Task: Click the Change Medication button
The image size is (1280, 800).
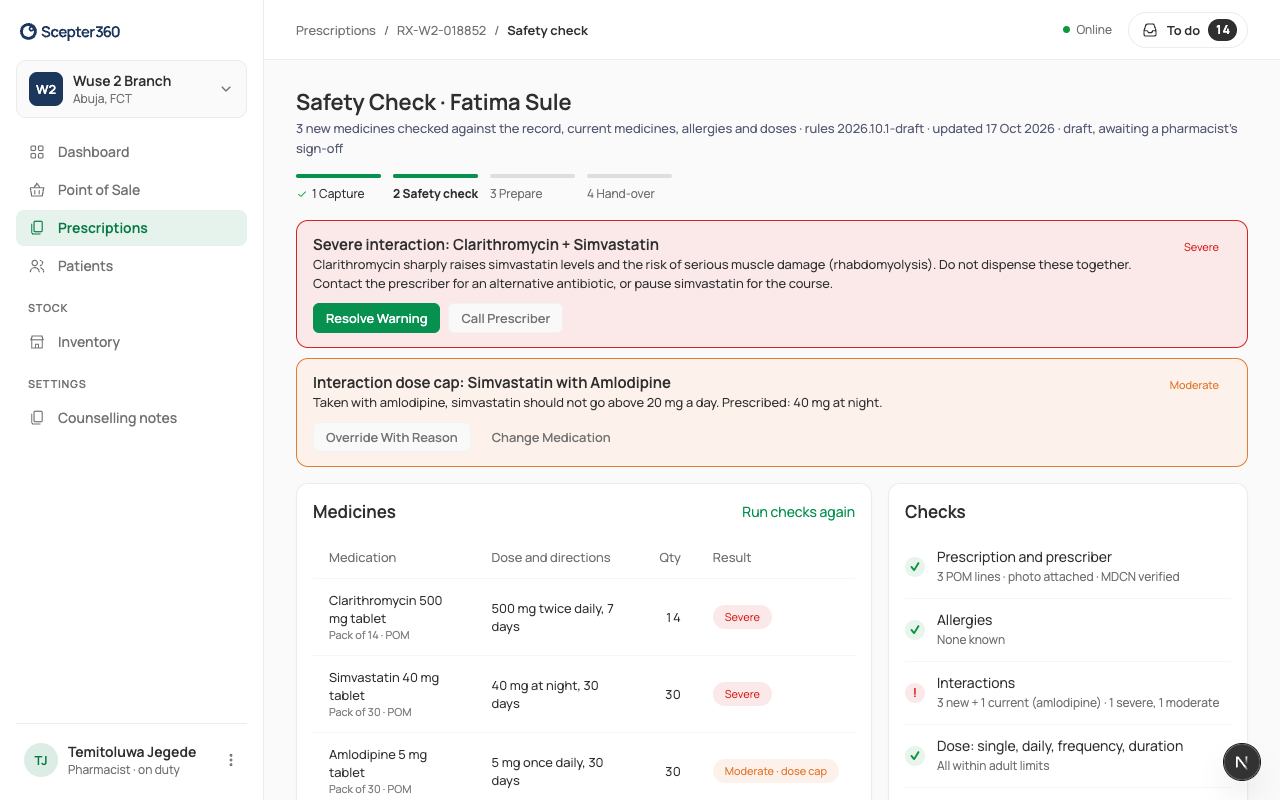Action: pyautogui.click(x=551, y=437)
